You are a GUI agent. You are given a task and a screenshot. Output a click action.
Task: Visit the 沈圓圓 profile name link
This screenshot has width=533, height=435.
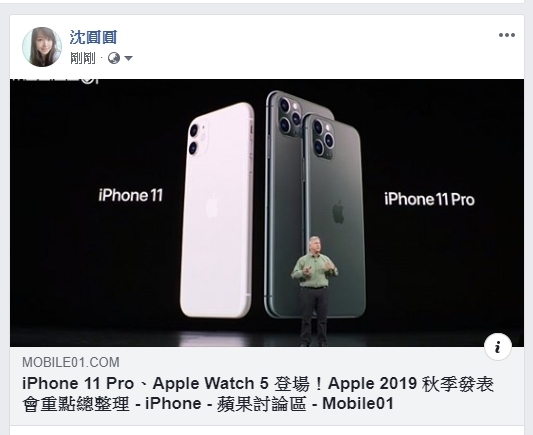93,37
